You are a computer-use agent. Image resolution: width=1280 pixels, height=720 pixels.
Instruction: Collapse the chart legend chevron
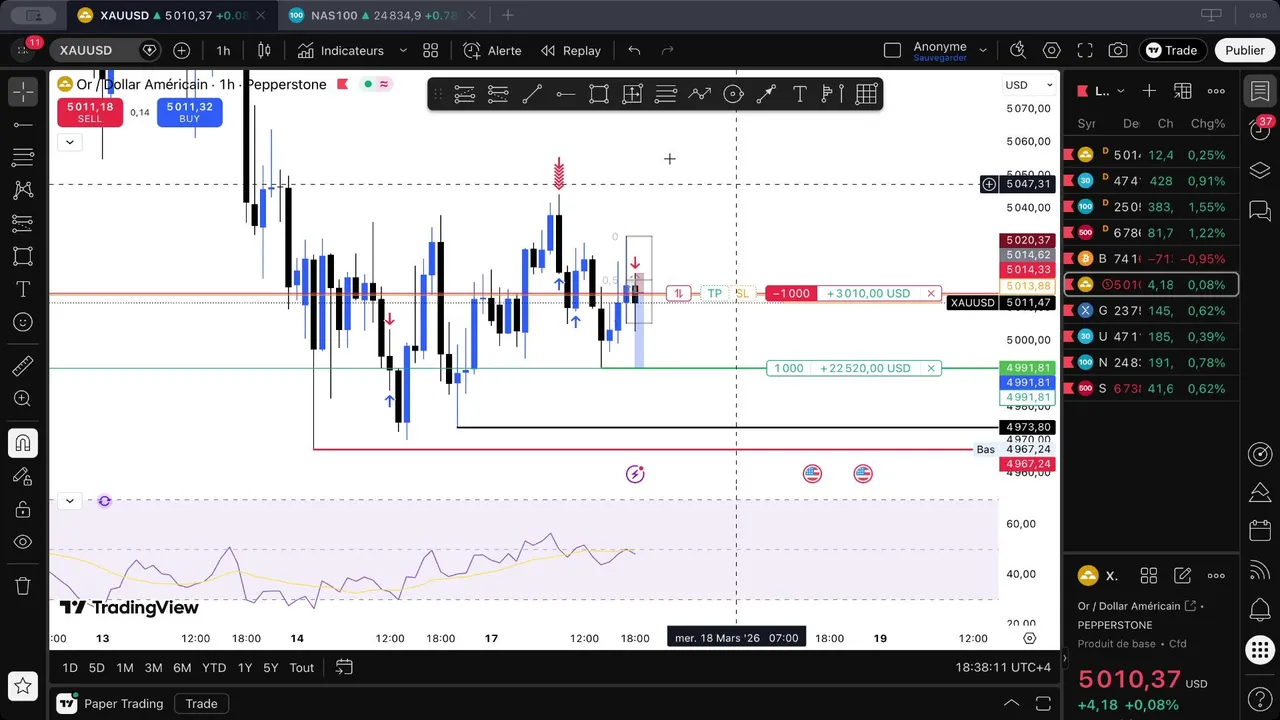point(69,142)
